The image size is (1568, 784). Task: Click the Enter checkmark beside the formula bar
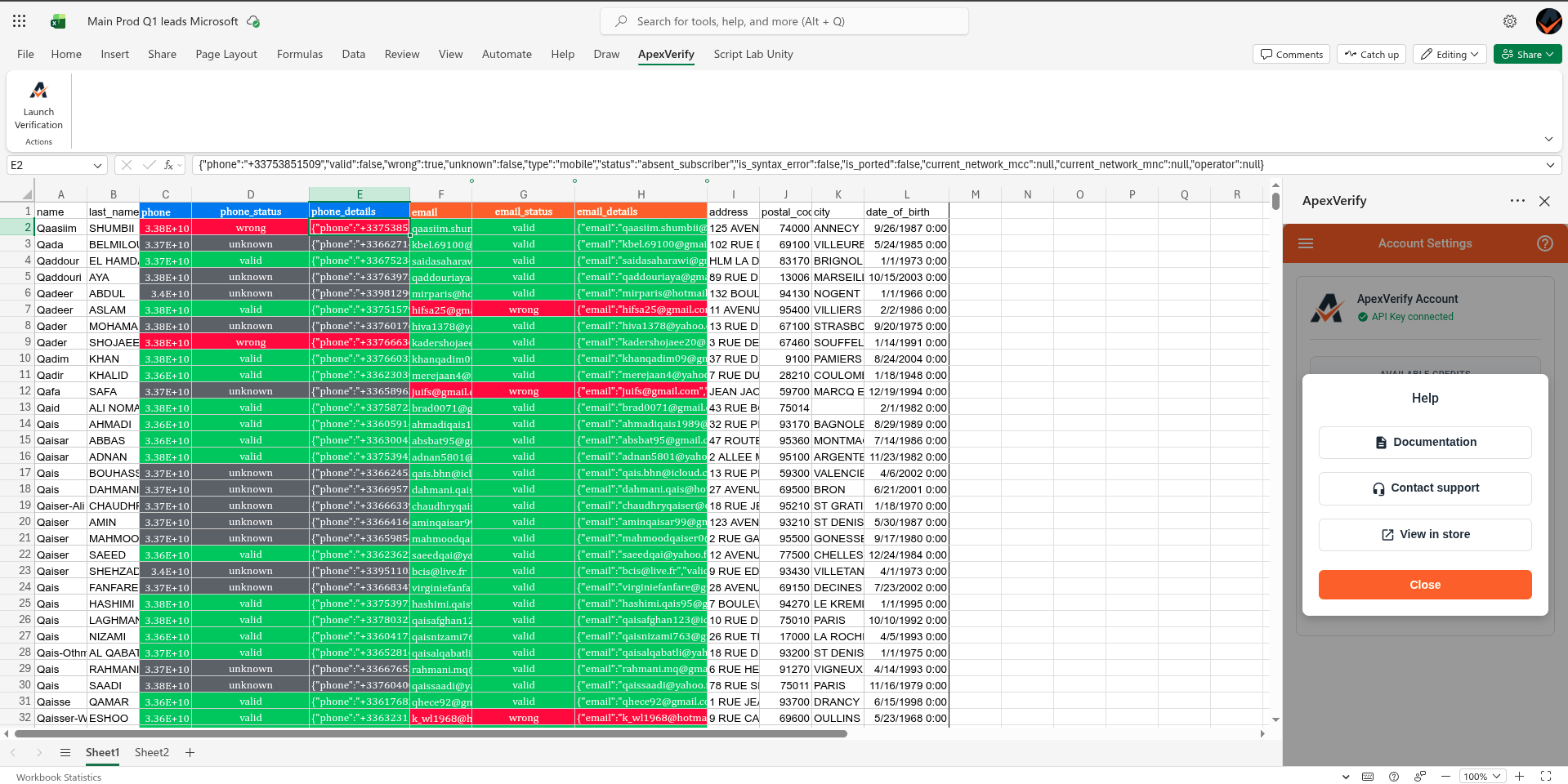(x=150, y=164)
